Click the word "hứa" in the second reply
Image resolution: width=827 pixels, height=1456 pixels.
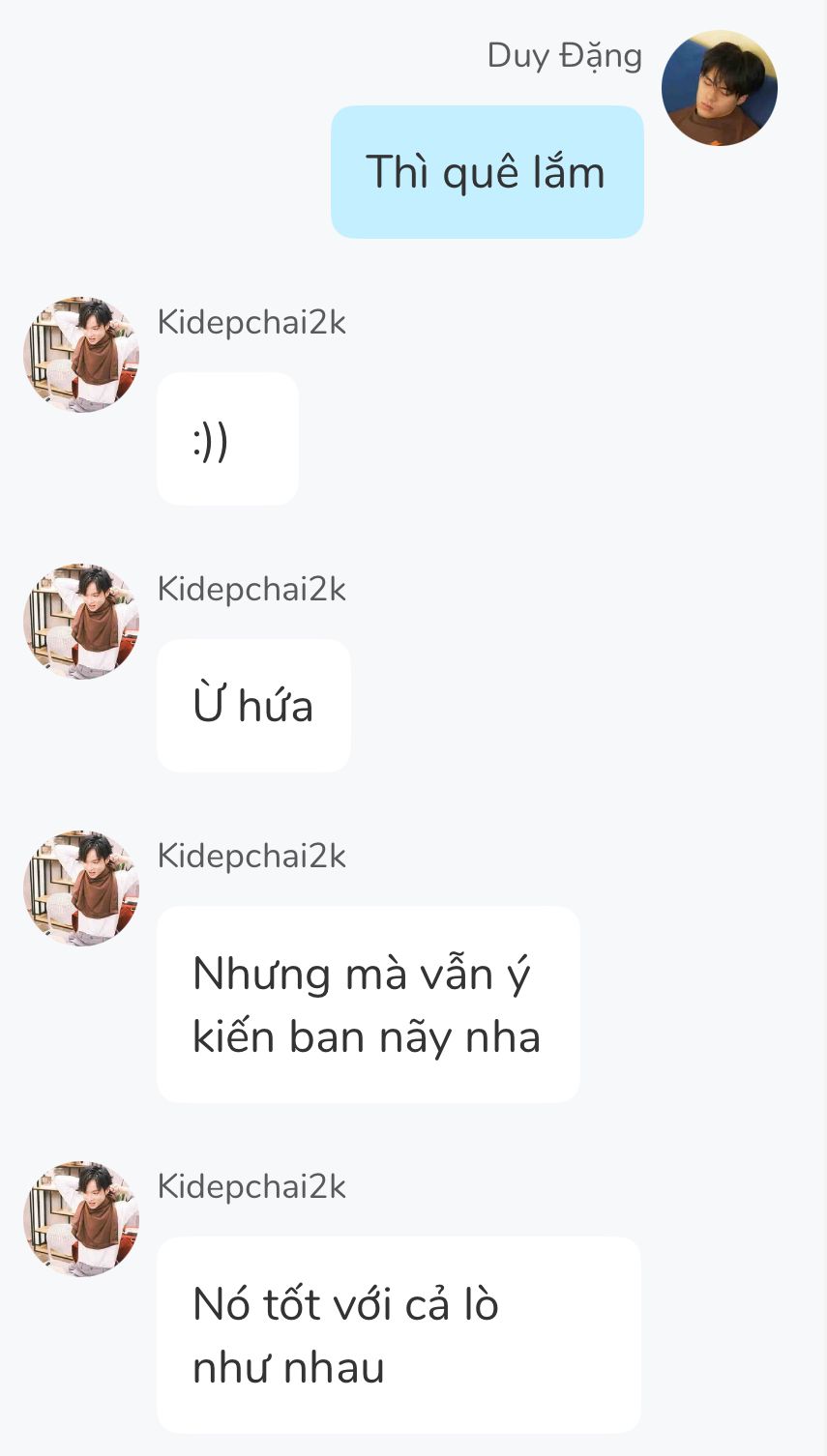(276, 706)
